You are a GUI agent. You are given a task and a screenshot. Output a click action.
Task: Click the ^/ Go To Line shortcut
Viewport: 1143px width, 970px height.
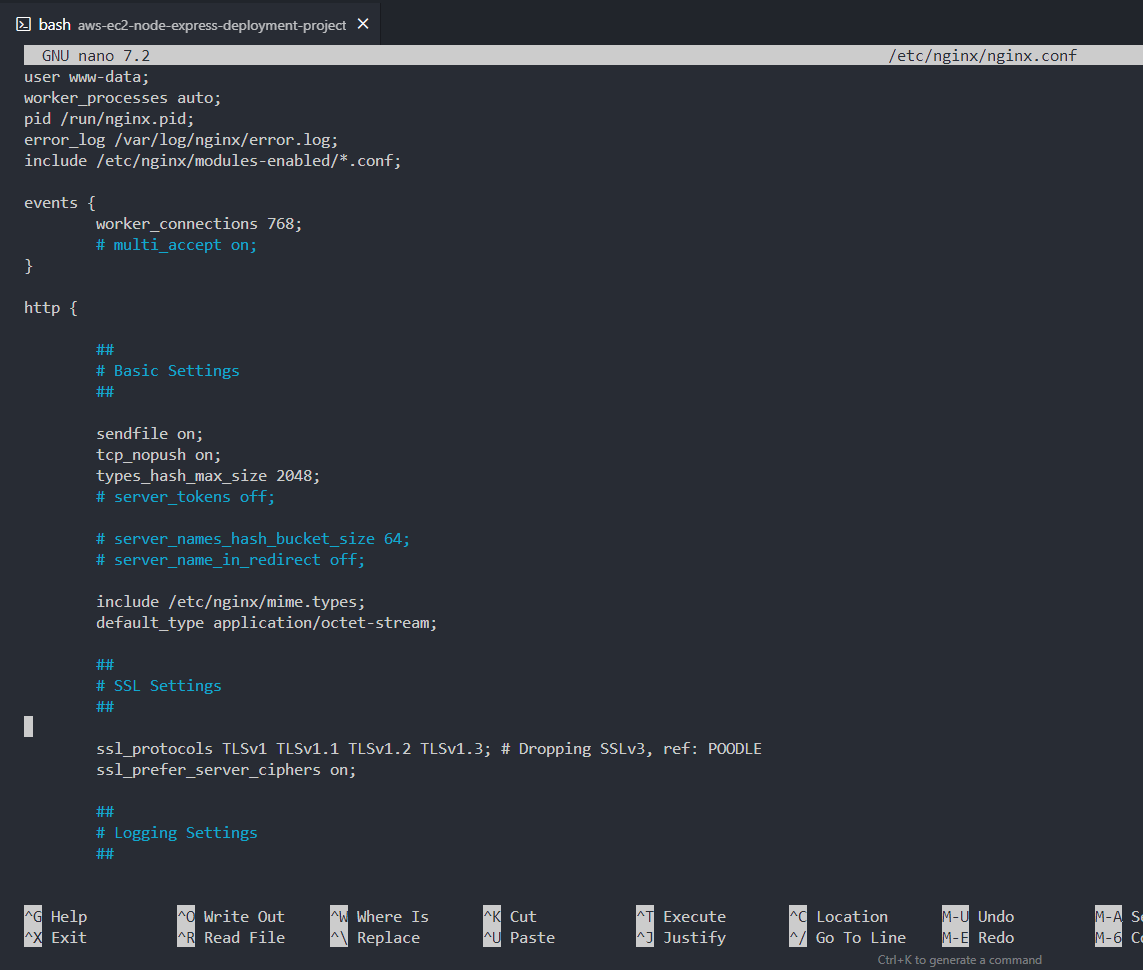[847, 938]
